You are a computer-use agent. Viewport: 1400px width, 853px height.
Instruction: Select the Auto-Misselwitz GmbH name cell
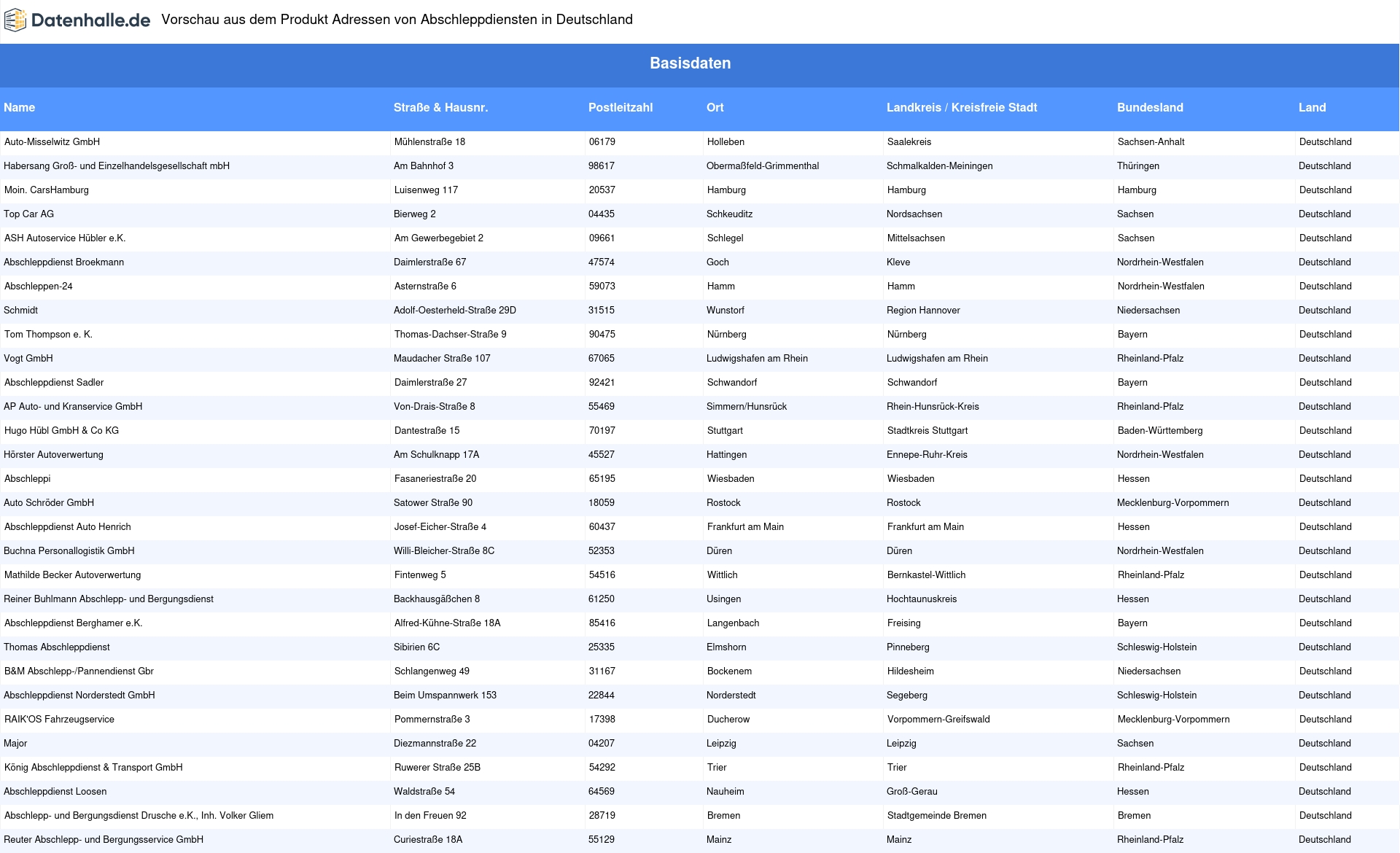[x=52, y=142]
